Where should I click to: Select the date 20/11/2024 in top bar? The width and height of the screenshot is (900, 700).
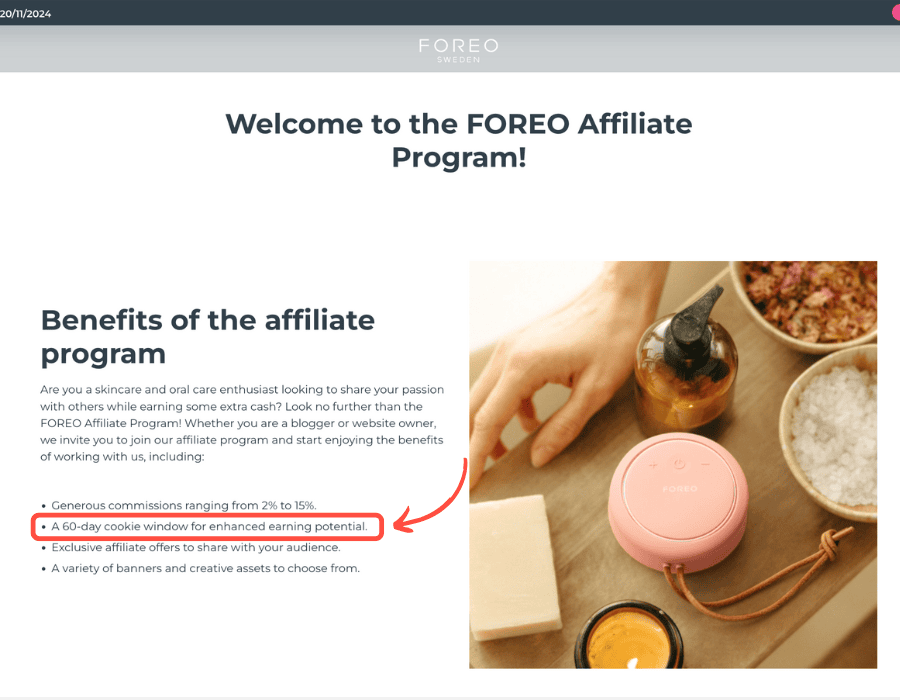[25, 14]
